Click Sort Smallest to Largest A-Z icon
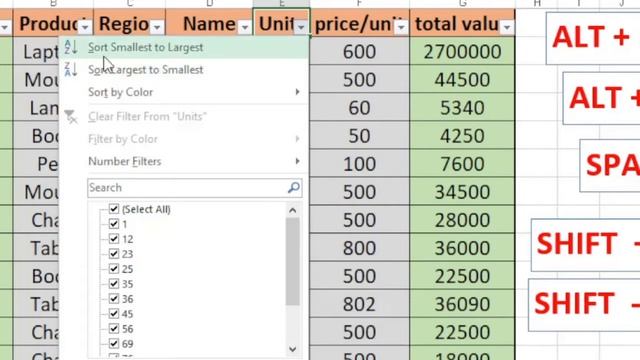 click(71, 47)
